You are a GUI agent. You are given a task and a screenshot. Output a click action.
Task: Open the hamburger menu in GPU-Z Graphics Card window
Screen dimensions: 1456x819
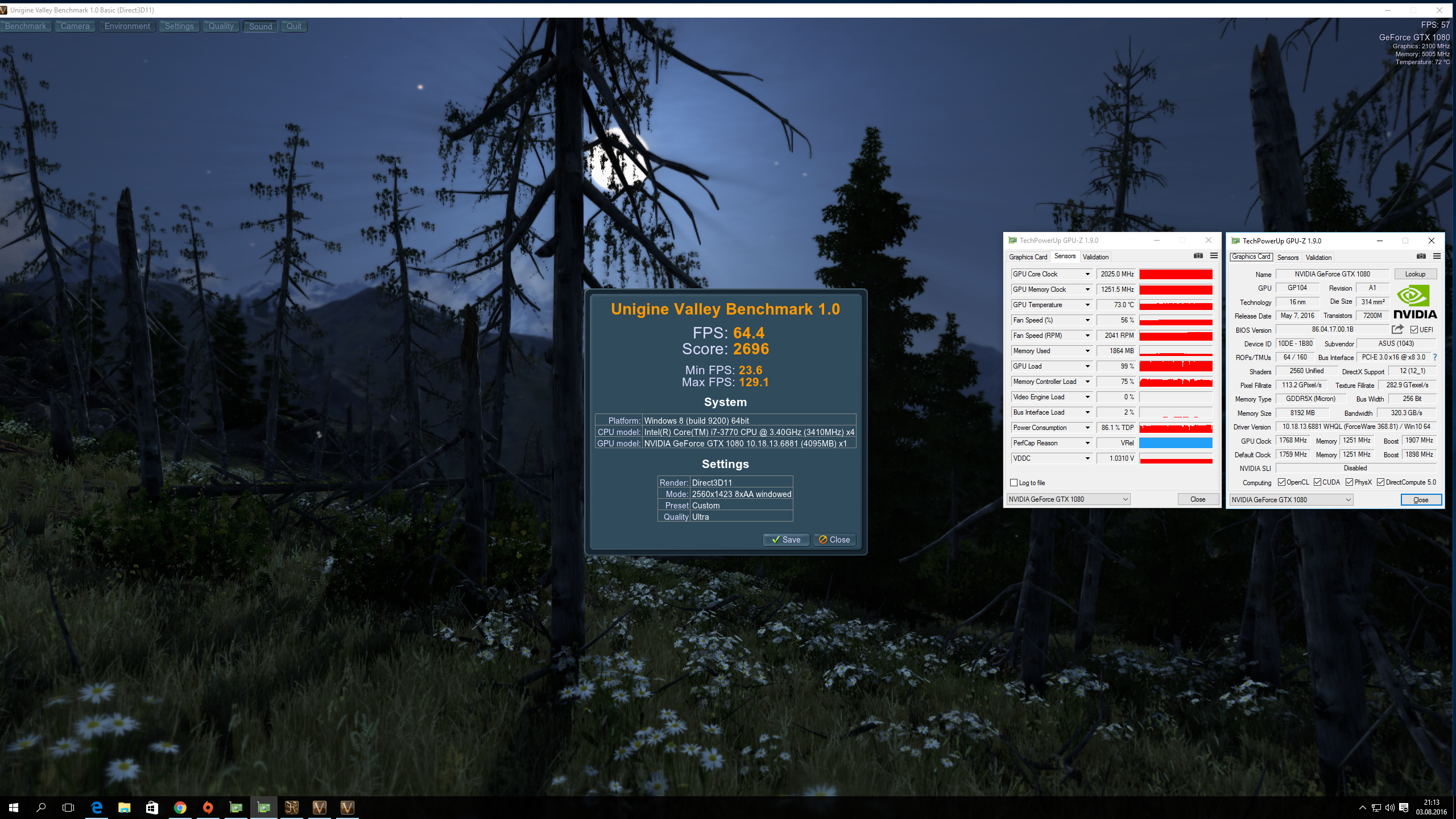[1437, 257]
